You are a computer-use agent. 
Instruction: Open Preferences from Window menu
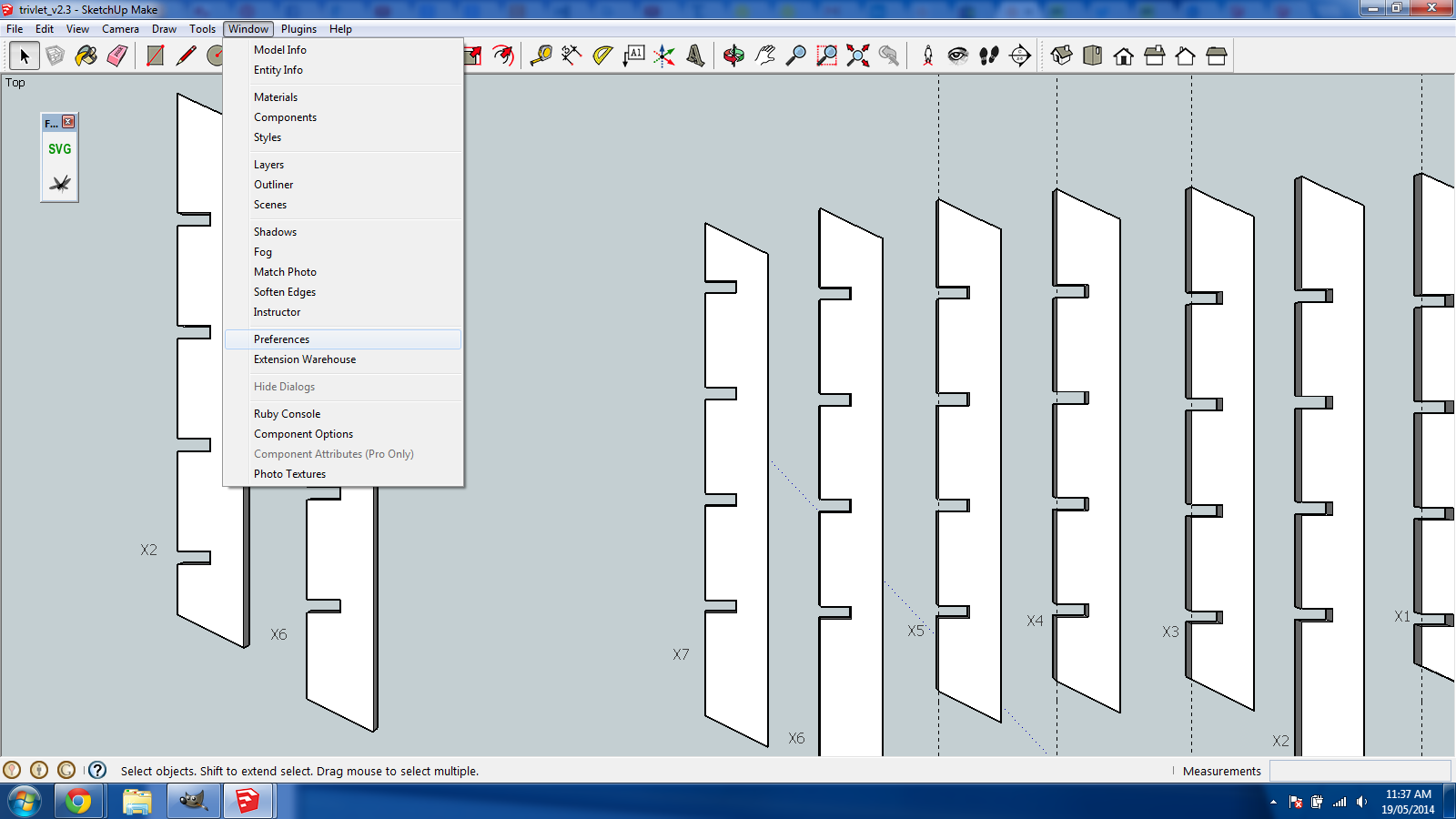(343, 339)
